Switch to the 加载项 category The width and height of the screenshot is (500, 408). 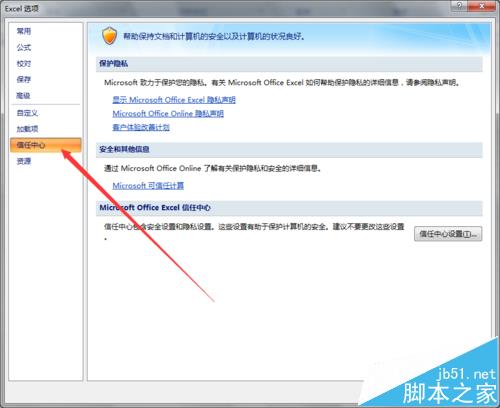click(x=27, y=129)
